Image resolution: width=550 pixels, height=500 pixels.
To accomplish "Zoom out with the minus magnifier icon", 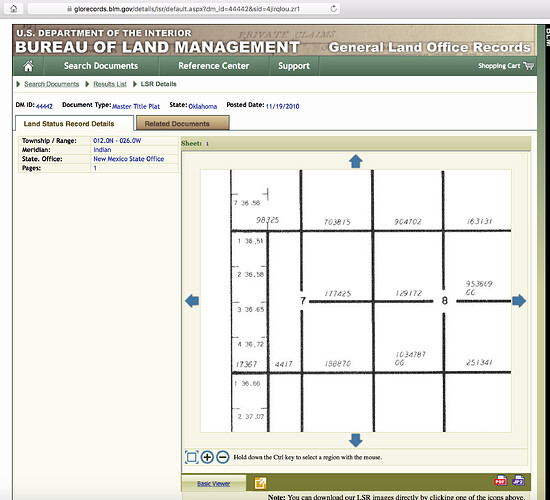I will point(223,457).
